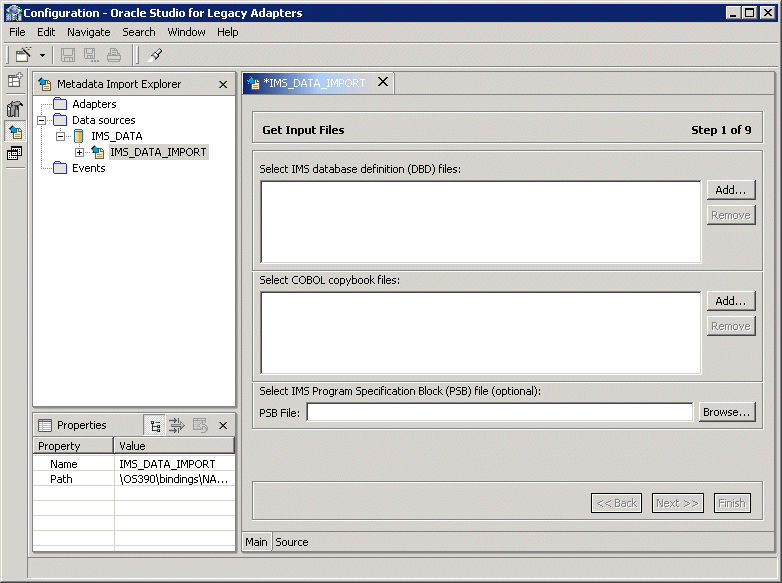Select the Adapters folder in tree
This screenshot has height=583, width=782.
(94, 104)
